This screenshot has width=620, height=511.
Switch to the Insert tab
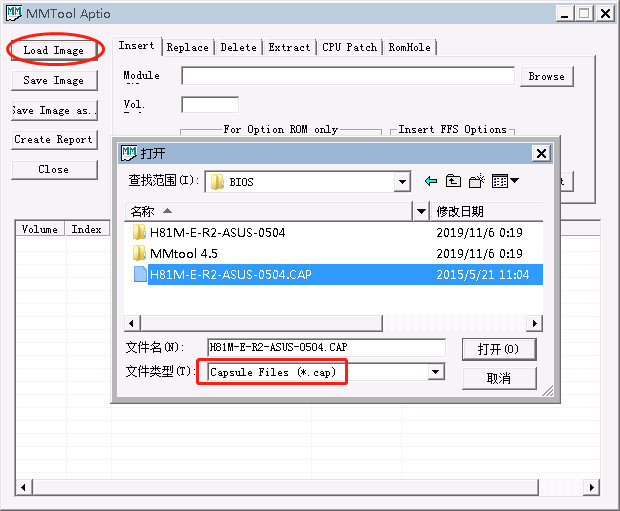pos(136,46)
